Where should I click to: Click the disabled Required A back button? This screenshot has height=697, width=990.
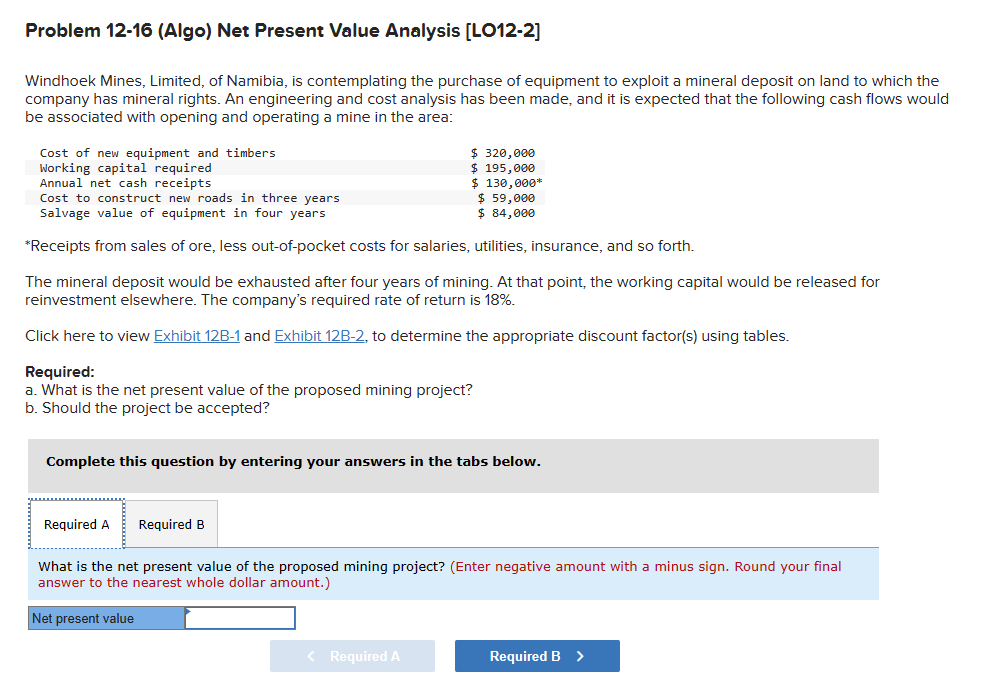tap(352, 655)
